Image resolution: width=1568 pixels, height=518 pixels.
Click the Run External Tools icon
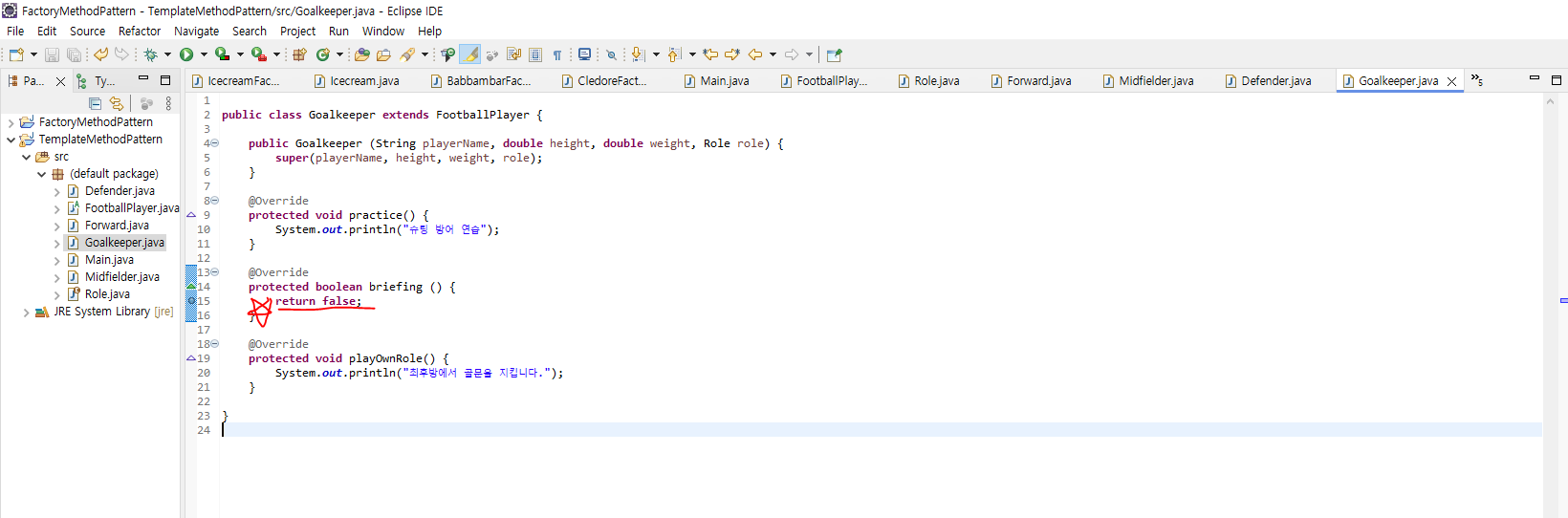(x=258, y=54)
